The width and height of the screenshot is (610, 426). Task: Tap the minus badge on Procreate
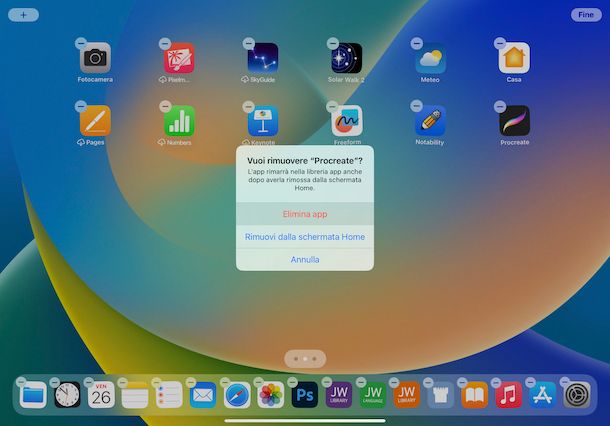[500, 106]
